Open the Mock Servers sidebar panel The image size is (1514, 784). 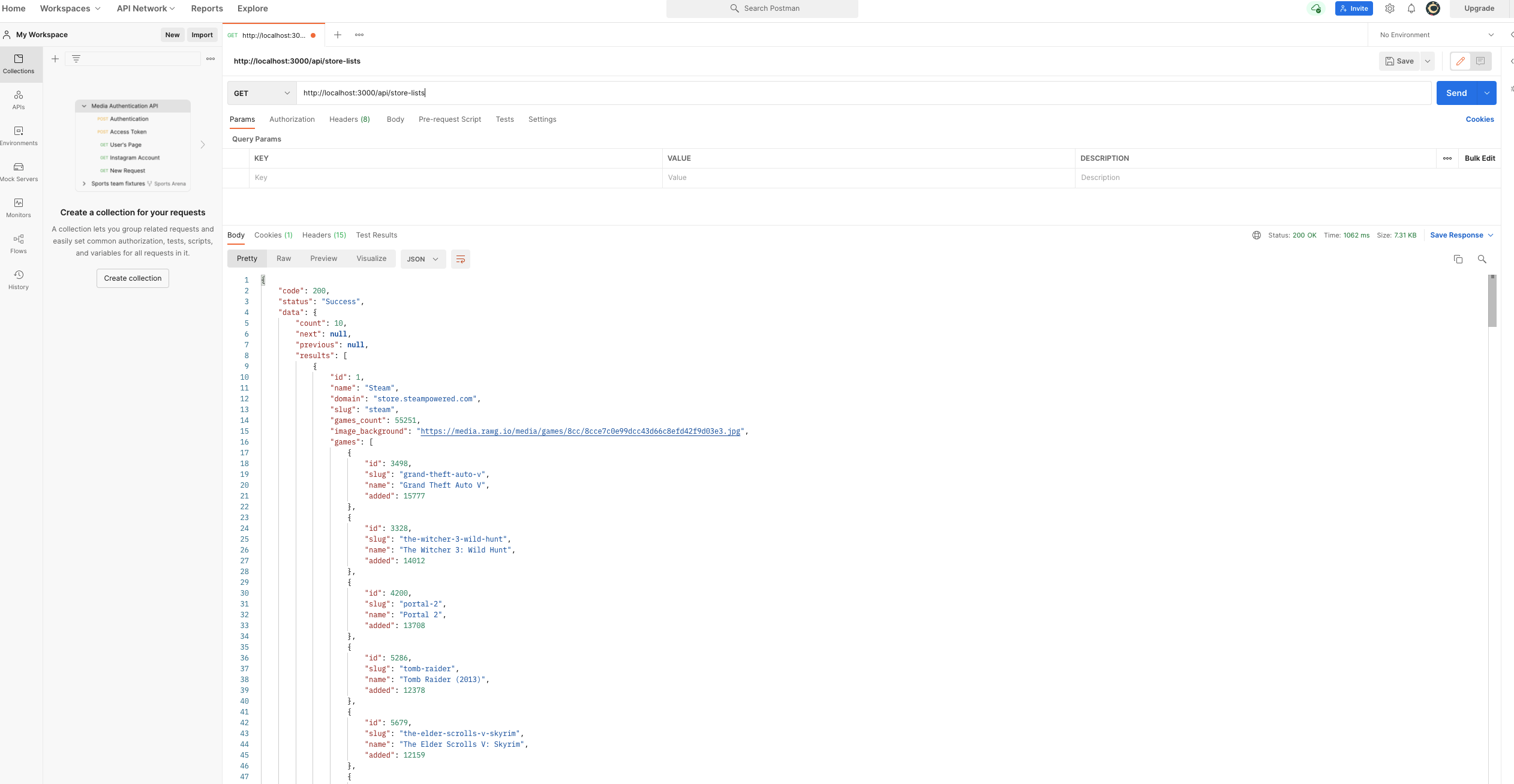click(x=19, y=172)
